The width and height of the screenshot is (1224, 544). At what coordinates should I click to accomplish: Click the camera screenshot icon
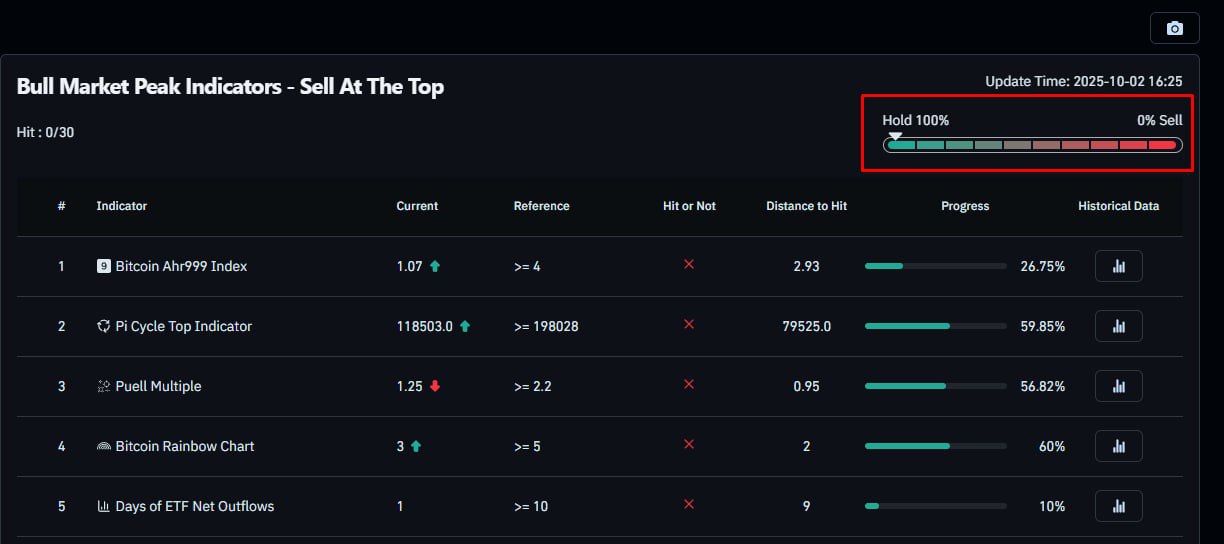point(1175,28)
